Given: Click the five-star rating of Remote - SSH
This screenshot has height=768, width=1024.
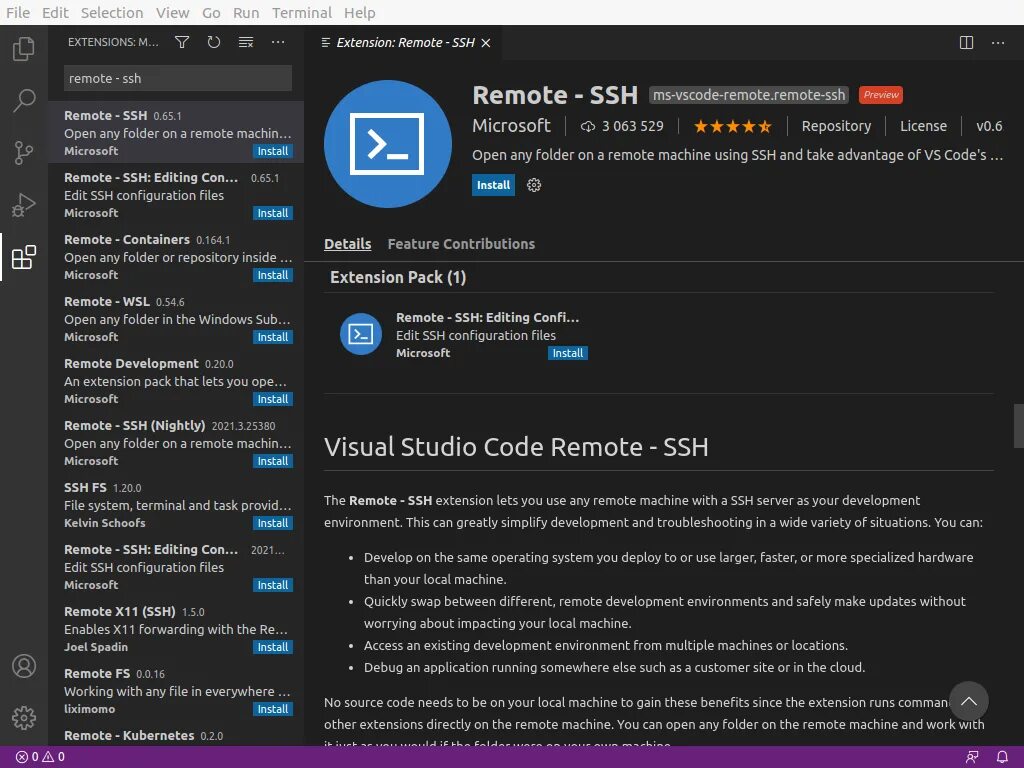Looking at the screenshot, I should [732, 126].
